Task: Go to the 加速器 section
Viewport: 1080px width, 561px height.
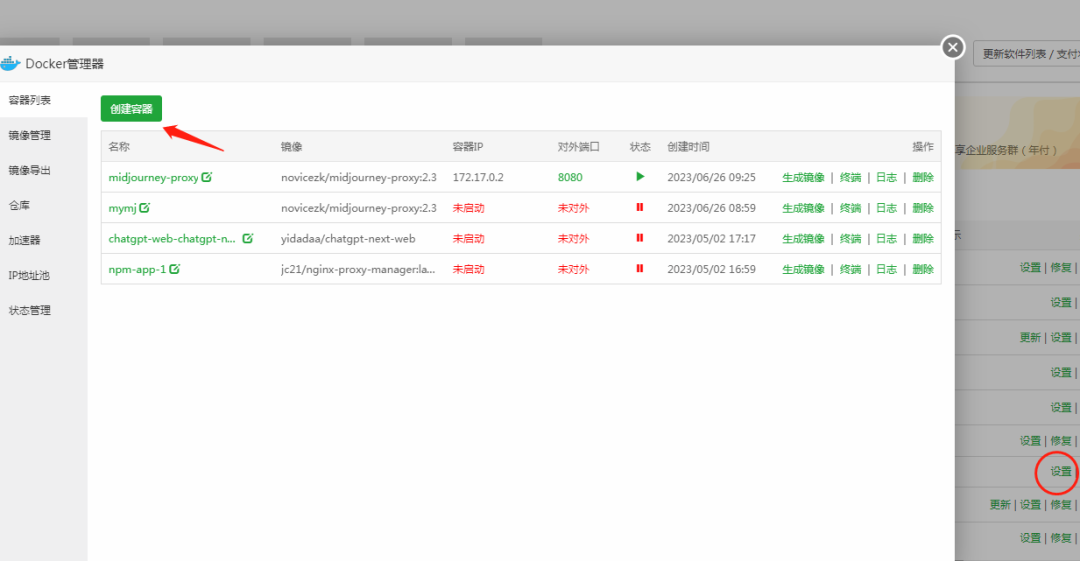Action: (x=25, y=240)
